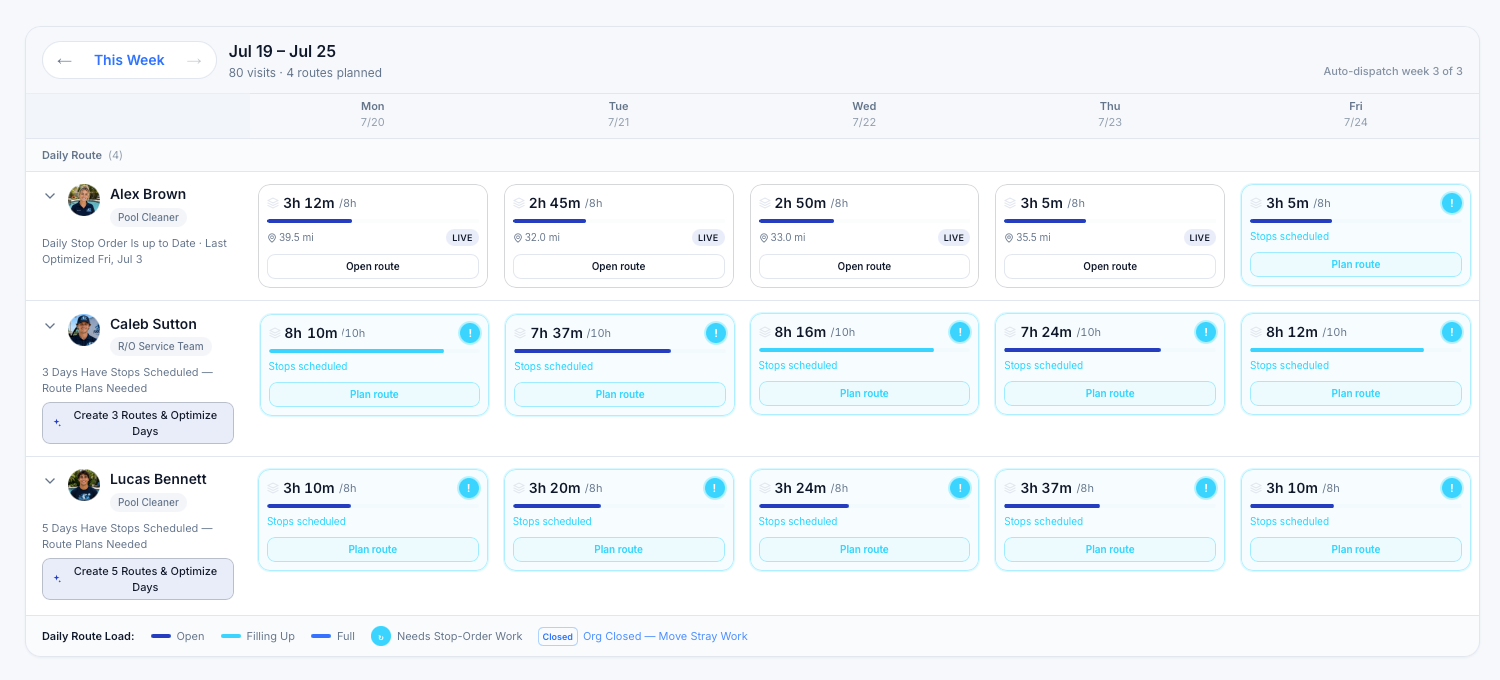Click alert icon on Alex Brown's Friday card
This screenshot has width=1500, height=680.
tap(1452, 203)
